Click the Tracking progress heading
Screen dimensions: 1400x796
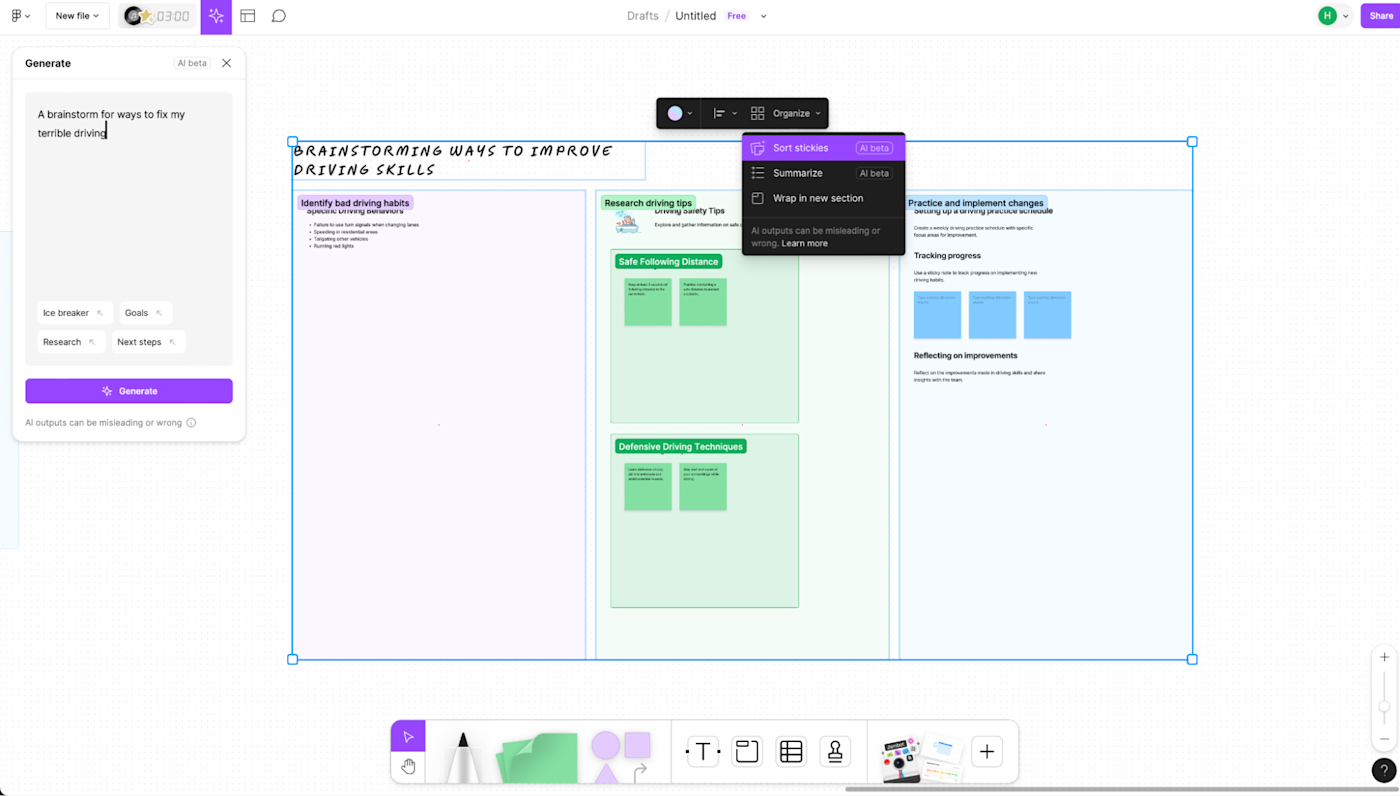click(947, 256)
